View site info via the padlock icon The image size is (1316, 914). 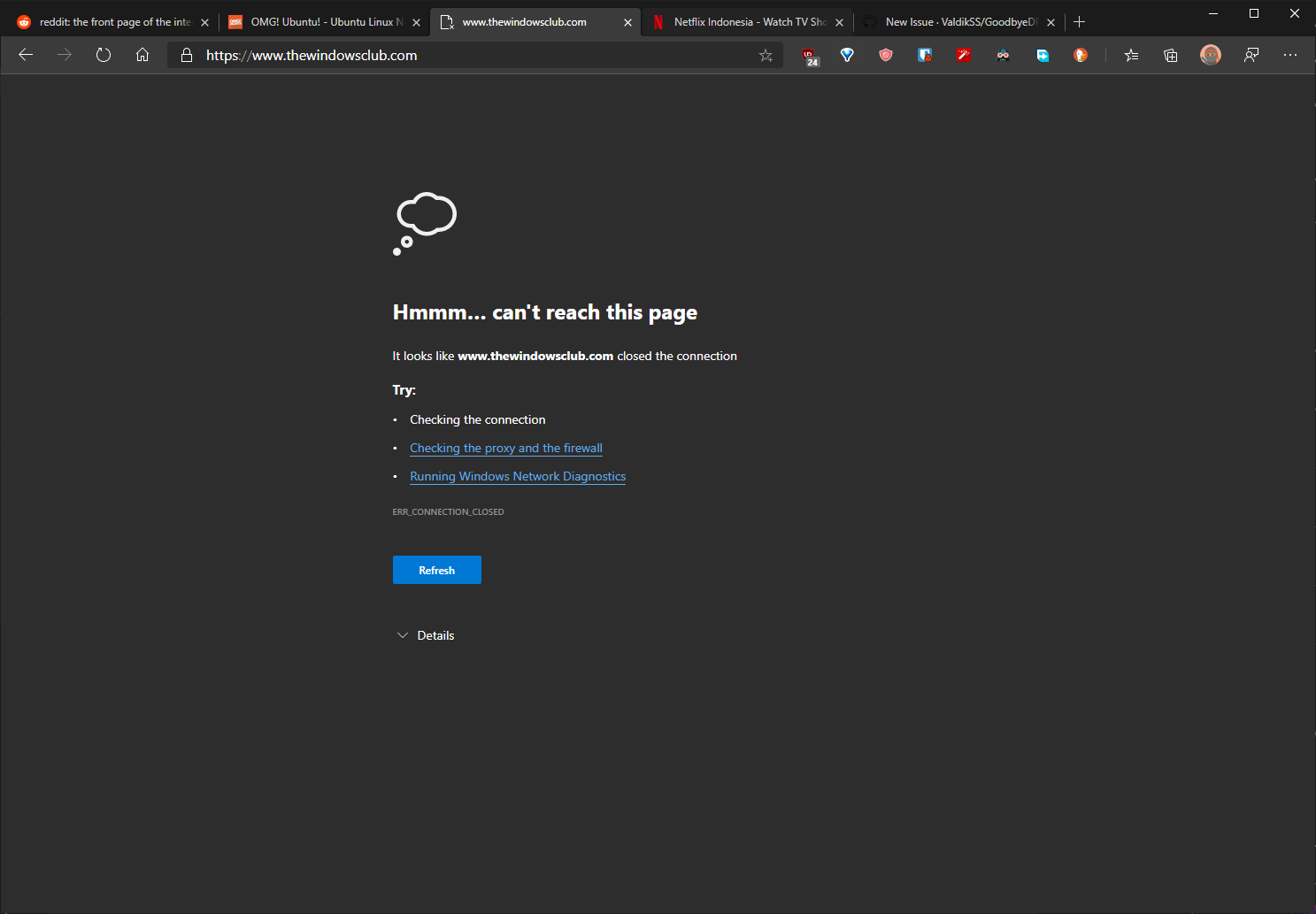pos(187,55)
